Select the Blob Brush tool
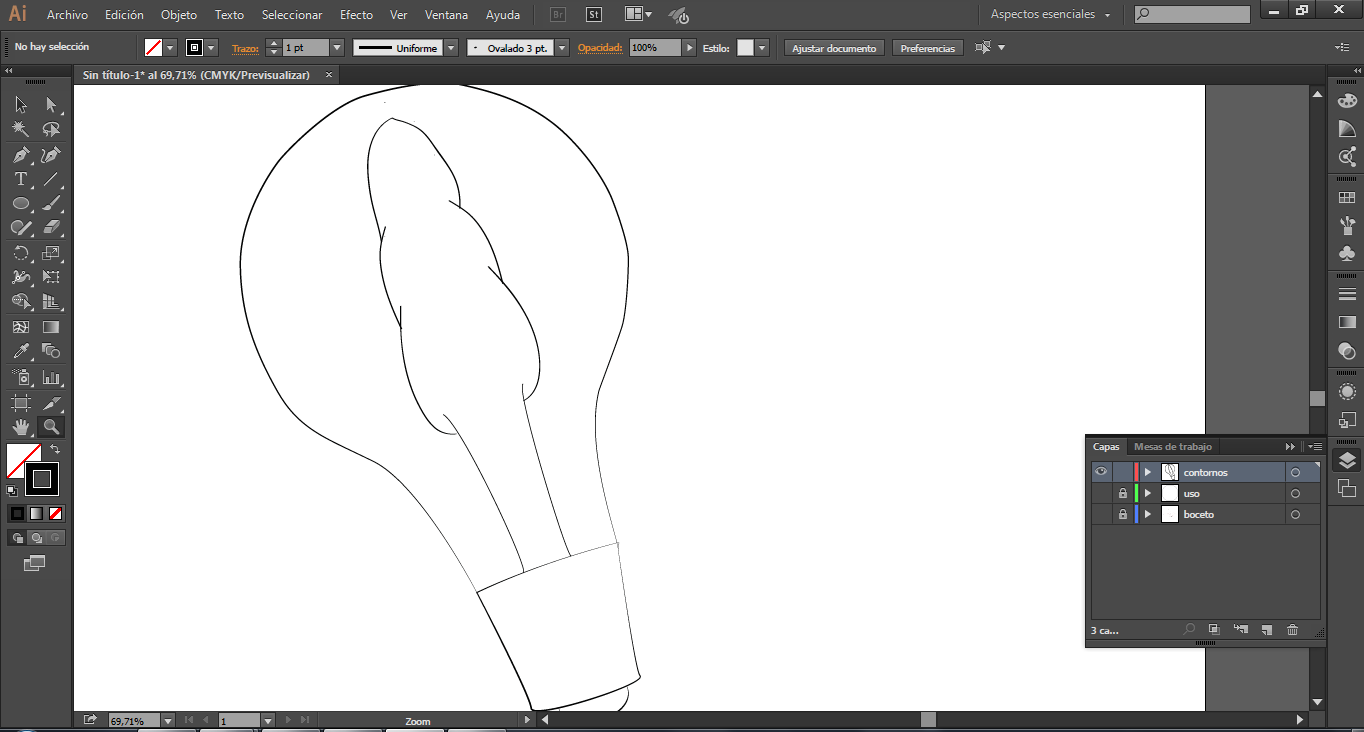 tap(21, 228)
